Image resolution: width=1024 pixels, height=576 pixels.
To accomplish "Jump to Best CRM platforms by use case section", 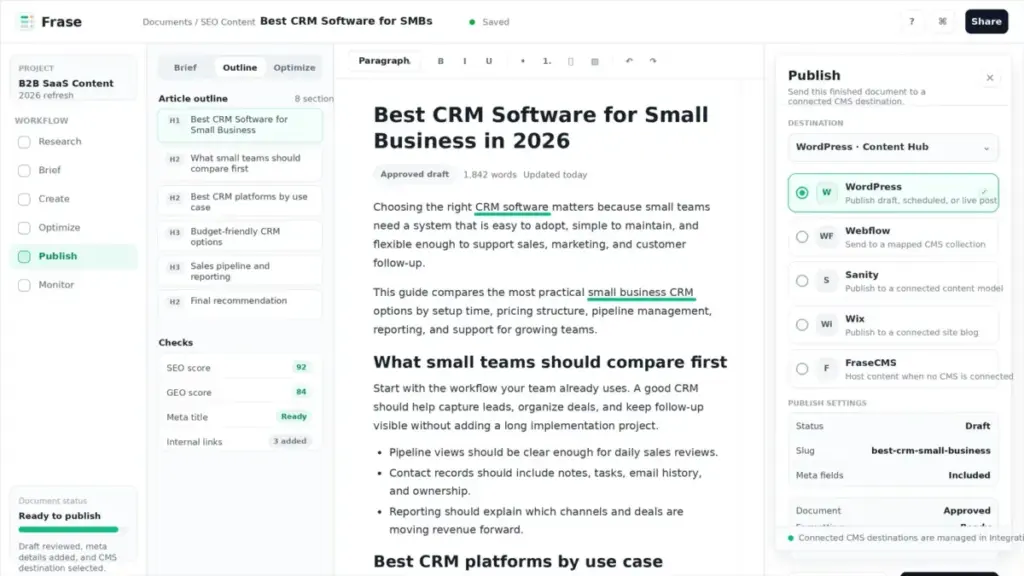I will (x=240, y=202).
